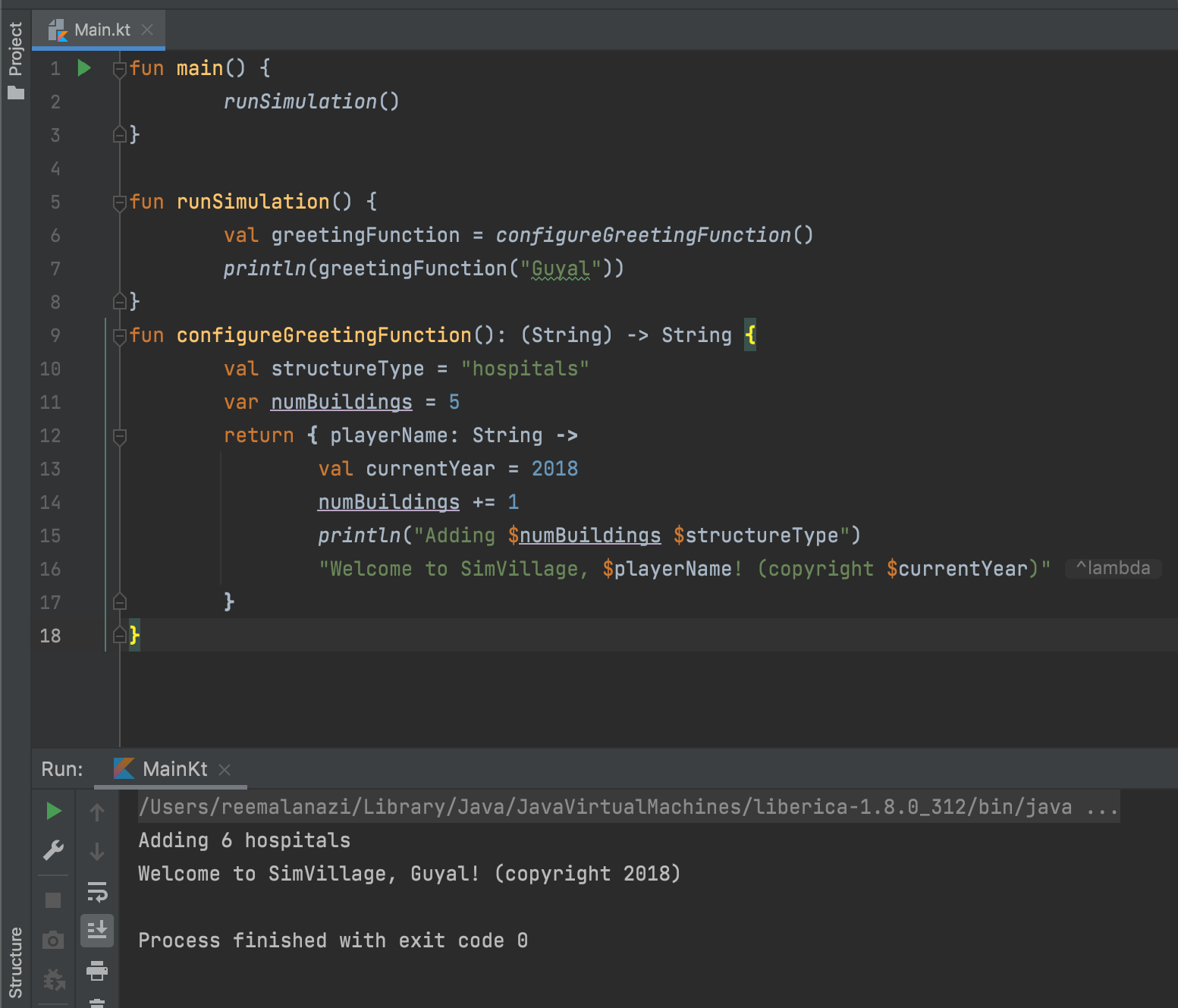Collapse the main function with its fold arrow
This screenshot has width=1178, height=1008.
[119, 68]
